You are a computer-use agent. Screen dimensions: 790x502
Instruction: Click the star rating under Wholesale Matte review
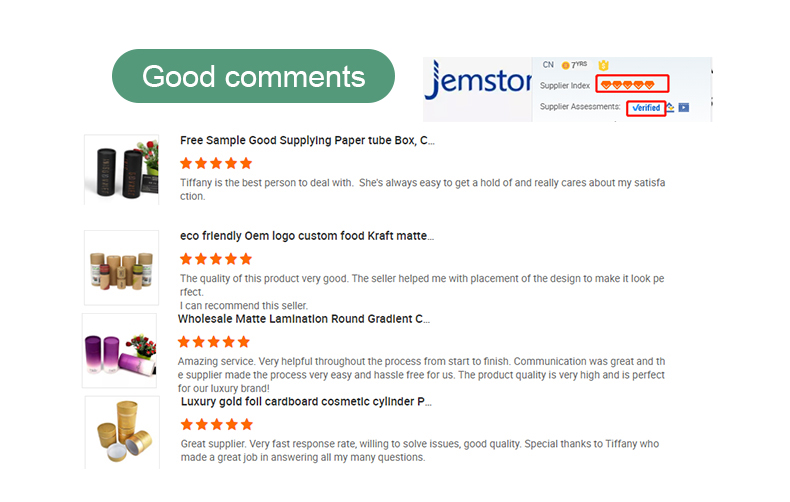coord(214,342)
